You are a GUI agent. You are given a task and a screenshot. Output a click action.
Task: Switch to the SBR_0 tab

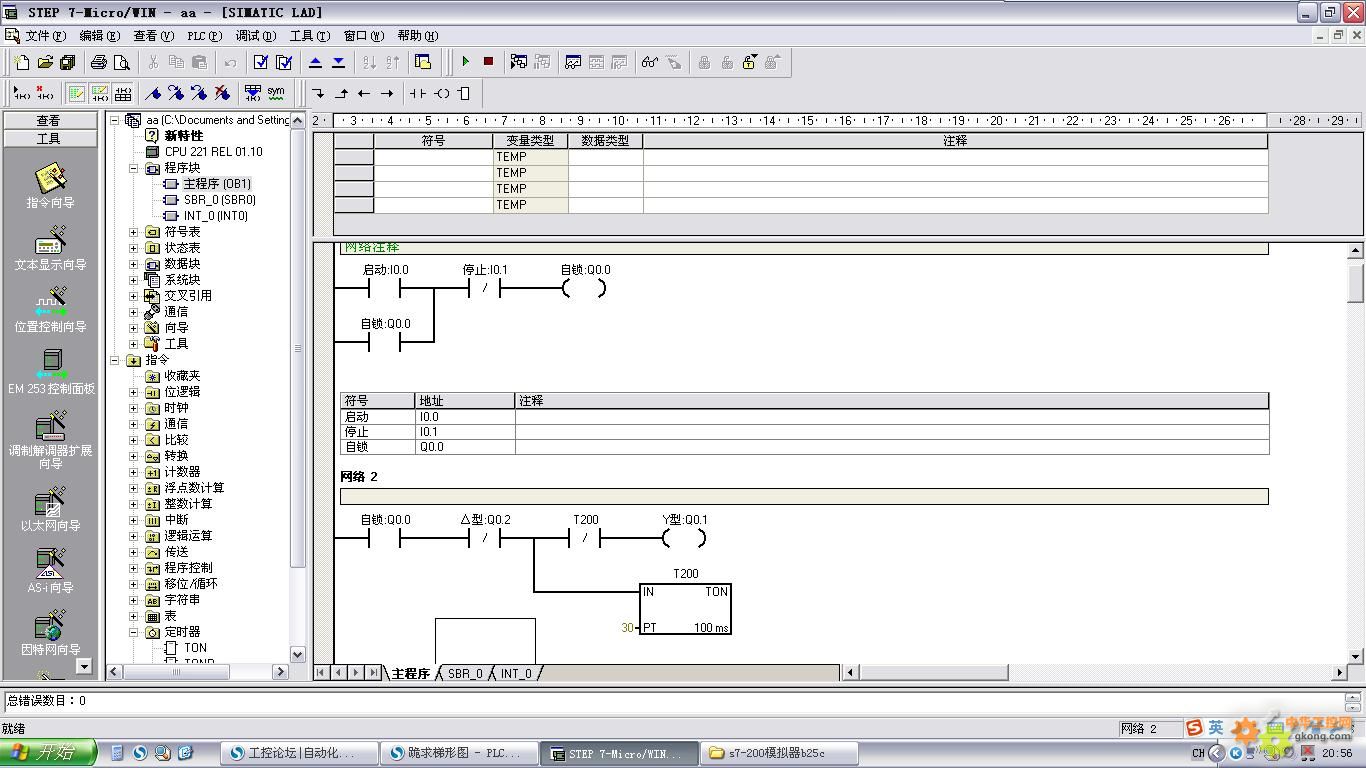(x=465, y=673)
